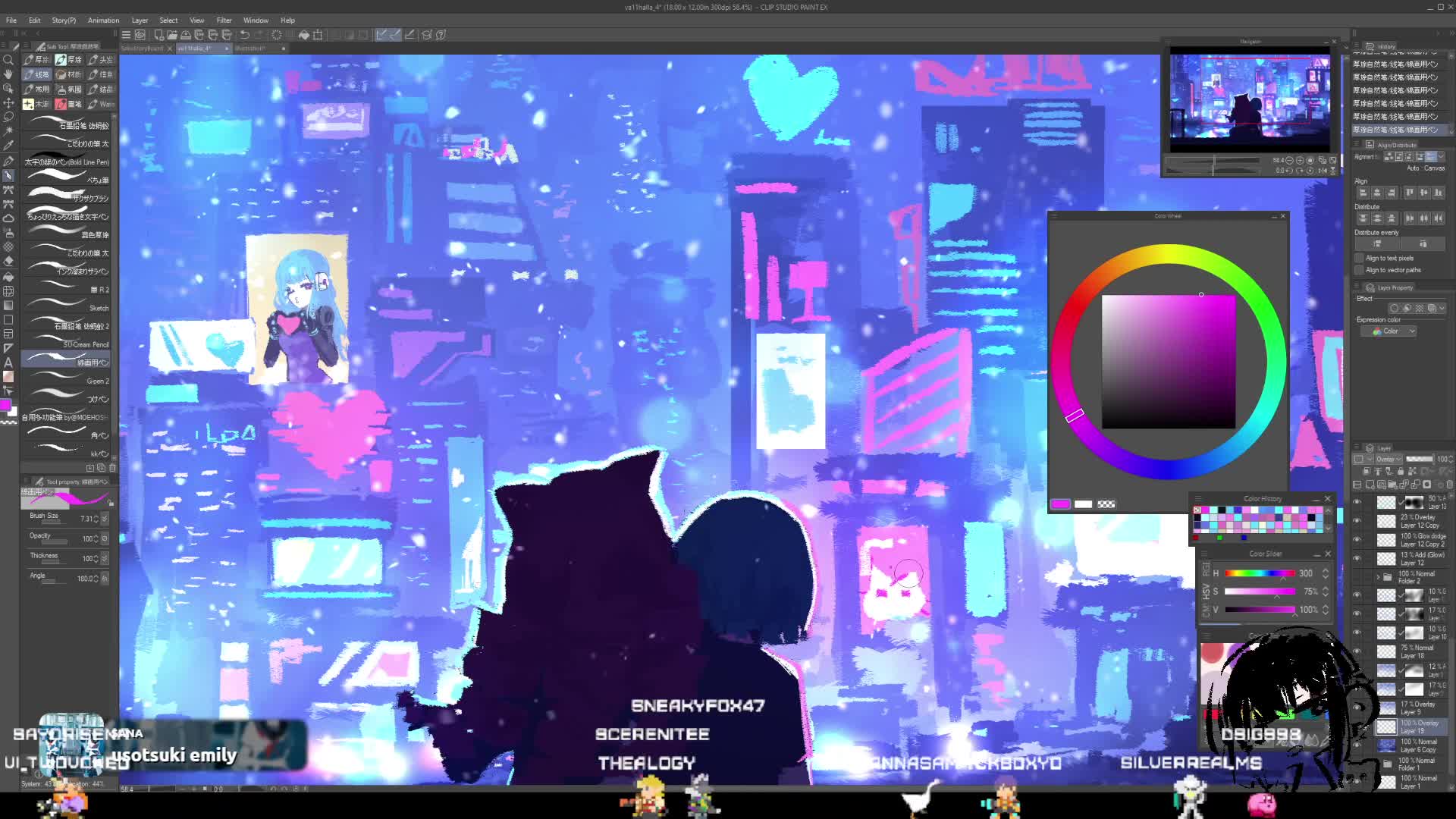Enable Align to text pixels checkbox

click(x=1359, y=259)
